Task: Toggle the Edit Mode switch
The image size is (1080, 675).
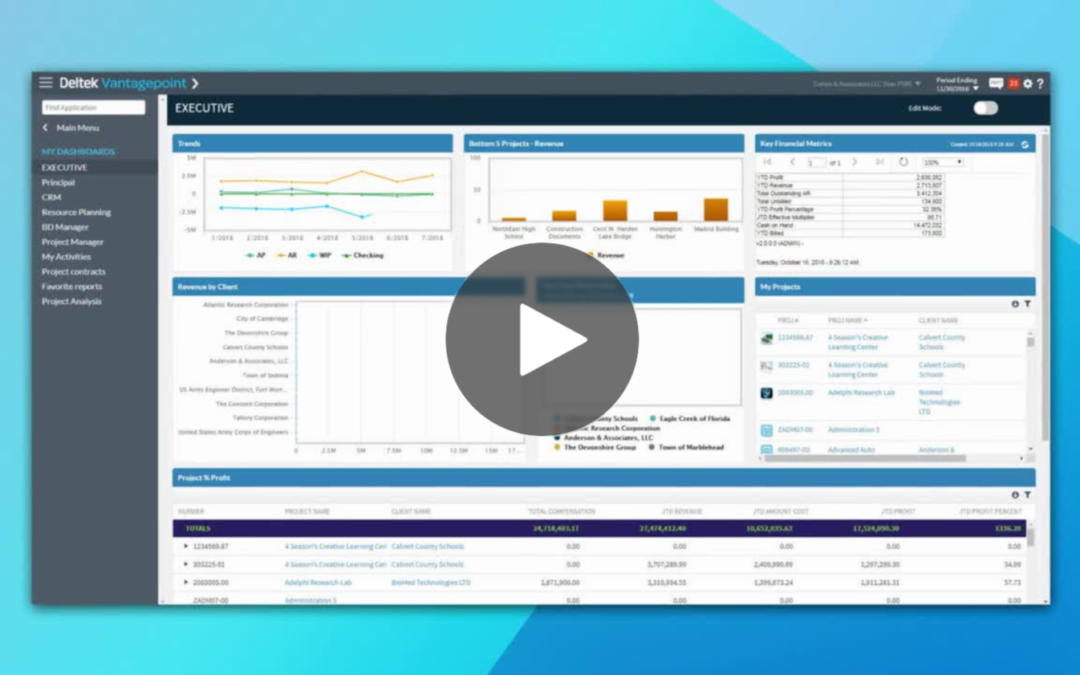Action: pos(986,108)
